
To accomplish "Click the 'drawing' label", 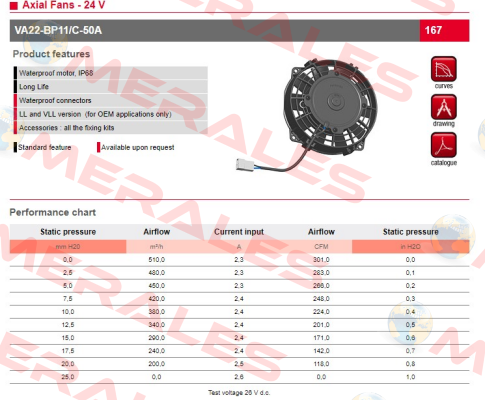I will click(444, 124).
